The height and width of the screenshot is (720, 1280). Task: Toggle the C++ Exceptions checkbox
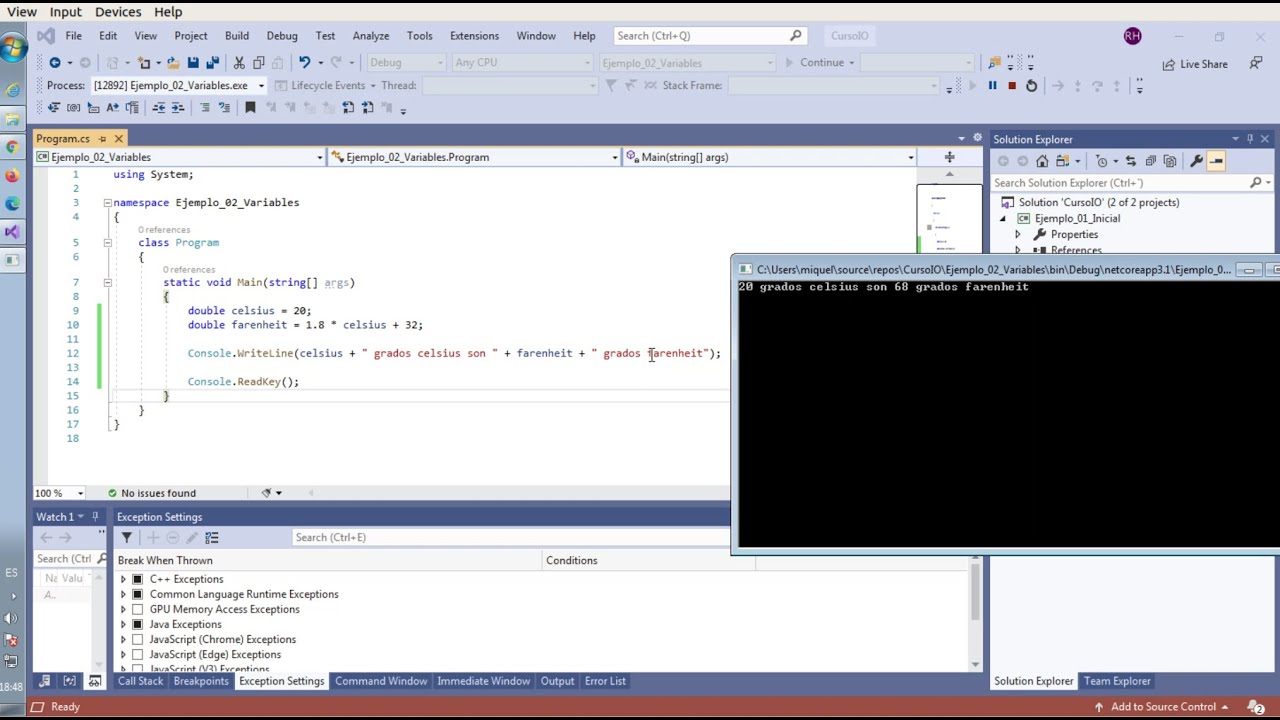click(x=138, y=580)
